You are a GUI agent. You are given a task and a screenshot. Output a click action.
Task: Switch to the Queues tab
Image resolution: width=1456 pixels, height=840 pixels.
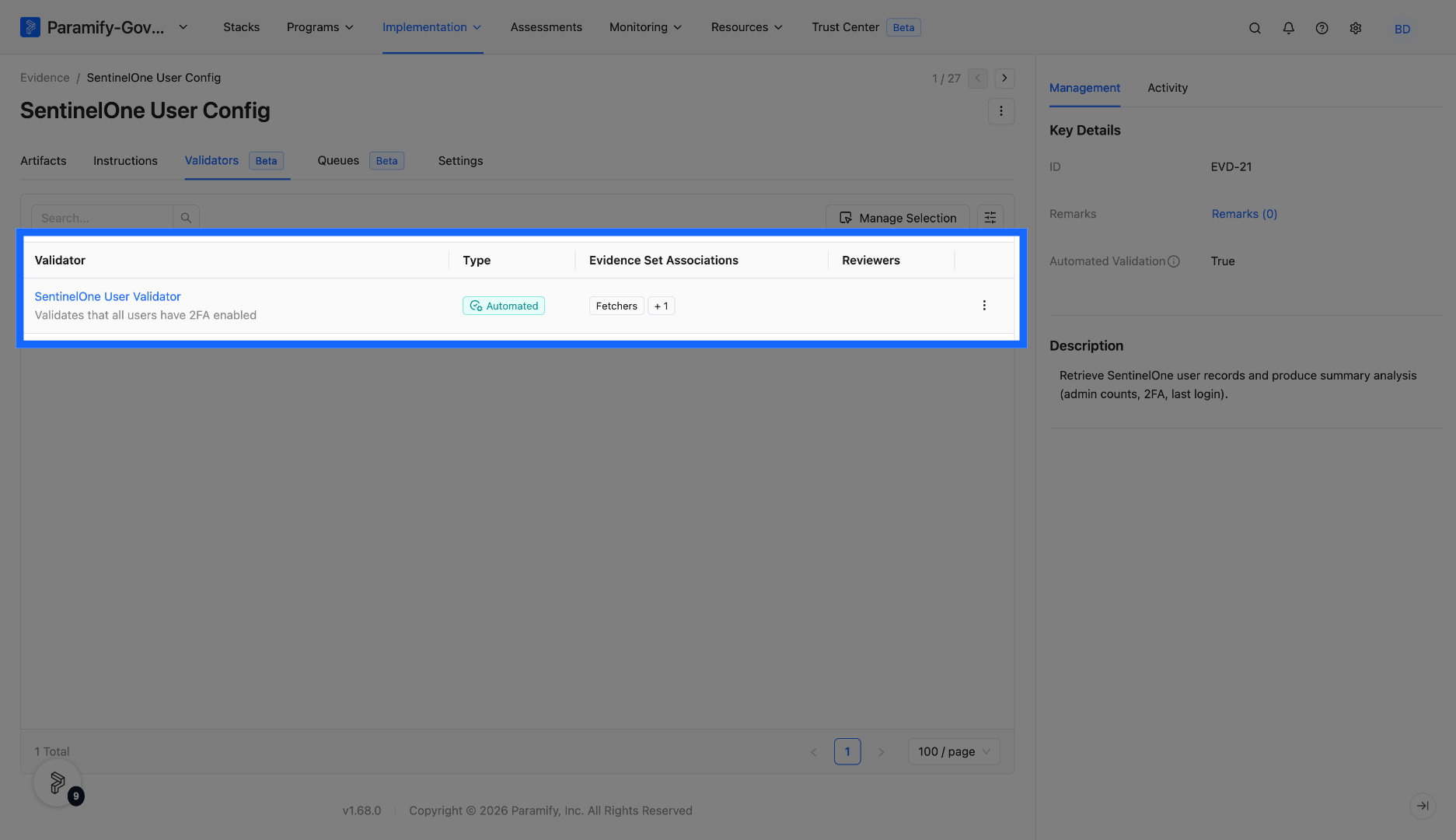point(361,161)
